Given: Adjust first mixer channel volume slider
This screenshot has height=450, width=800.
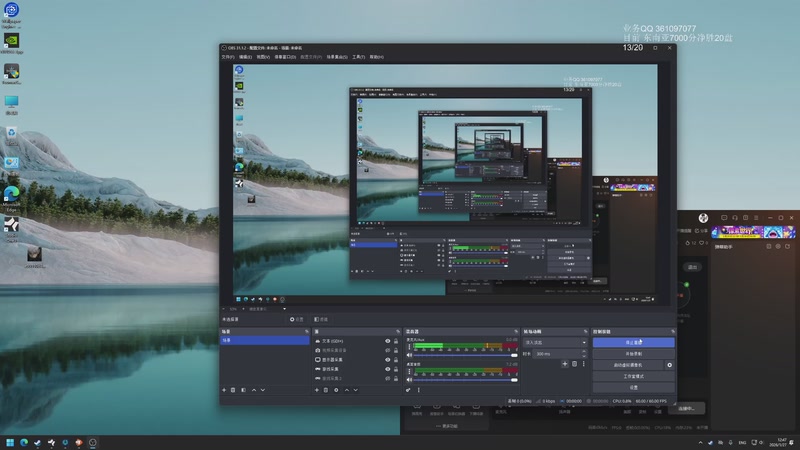Looking at the screenshot, I should pos(465,355).
